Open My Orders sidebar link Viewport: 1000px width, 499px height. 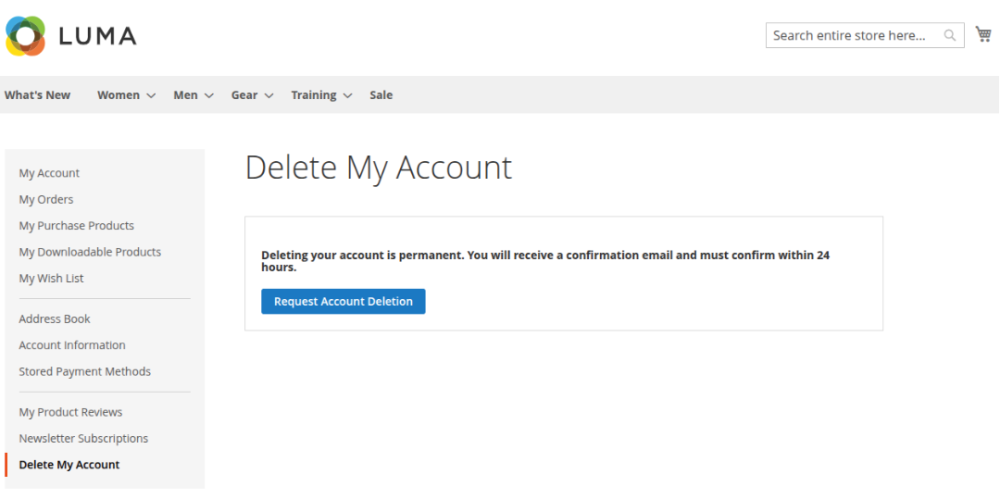pos(46,199)
